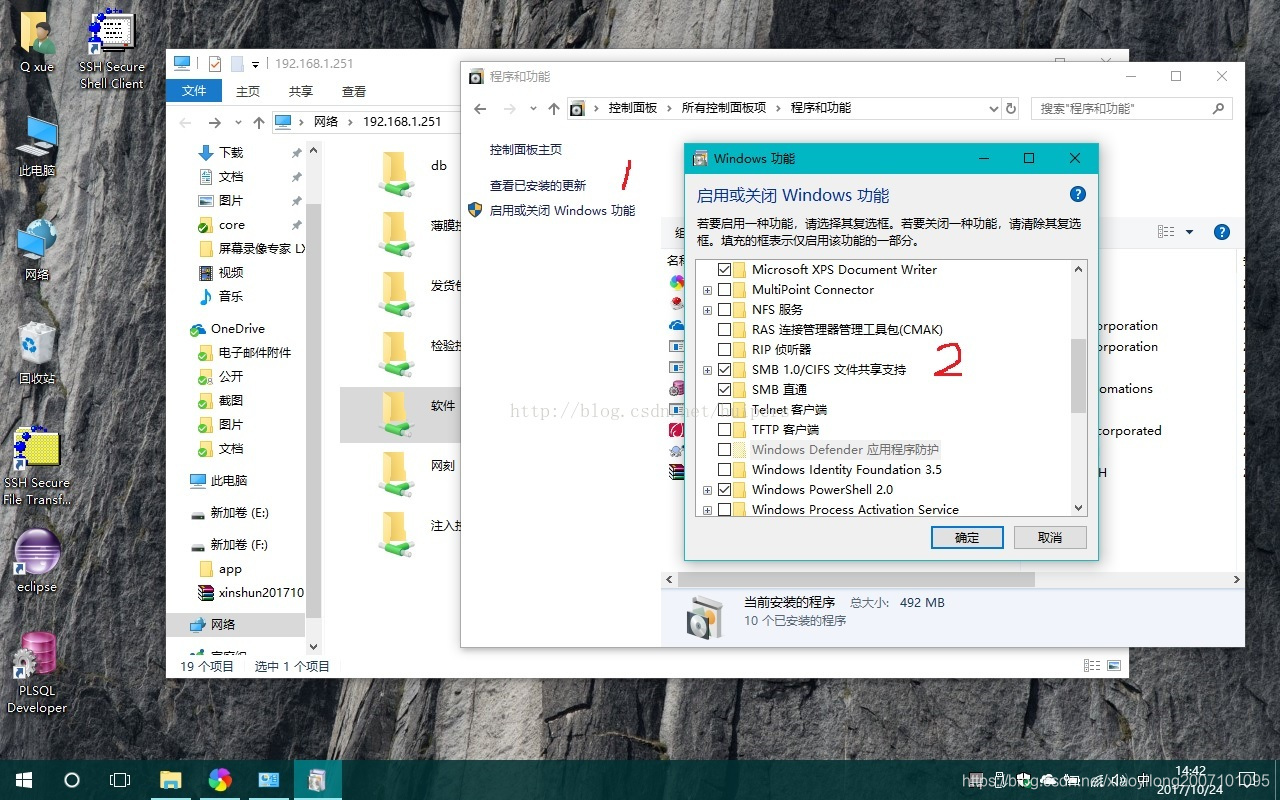Open the 查看 ribbon tab

[x=354, y=91]
